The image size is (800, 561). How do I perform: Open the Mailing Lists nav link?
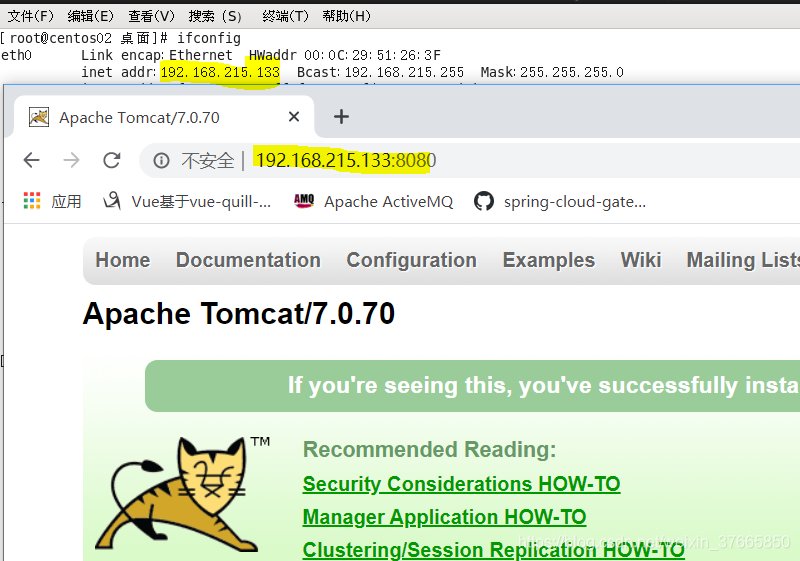click(743, 260)
